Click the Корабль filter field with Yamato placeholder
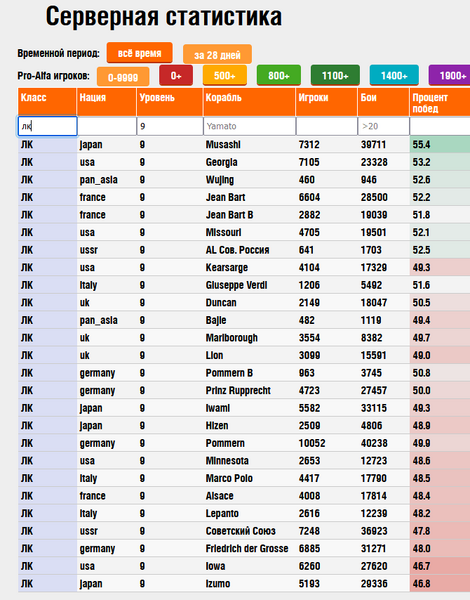 click(250, 126)
